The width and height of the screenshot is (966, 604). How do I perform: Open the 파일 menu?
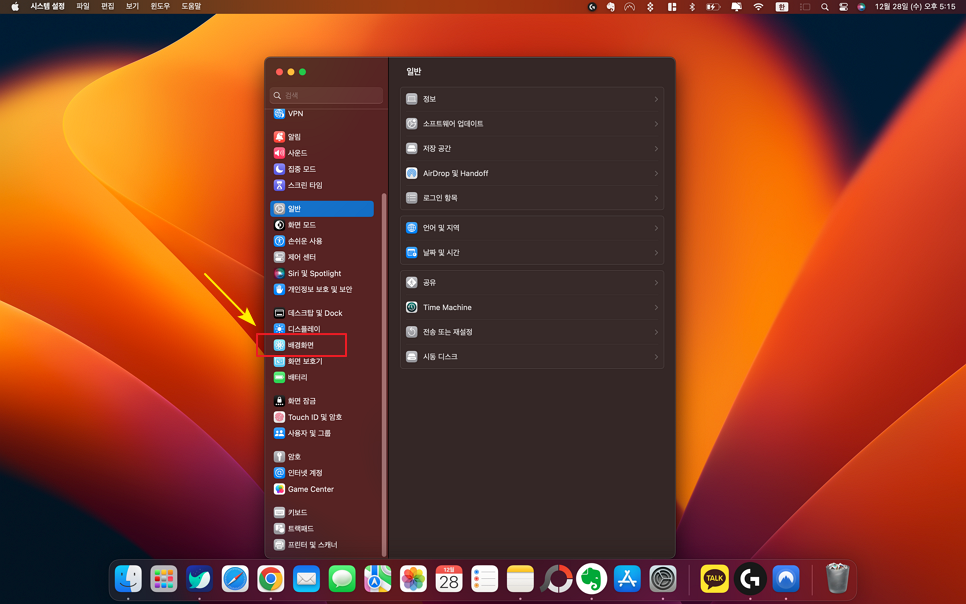coord(83,6)
